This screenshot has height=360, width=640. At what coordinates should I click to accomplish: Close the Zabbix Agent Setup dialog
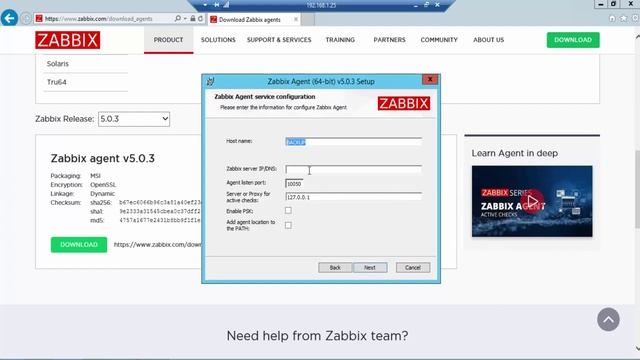coord(430,80)
